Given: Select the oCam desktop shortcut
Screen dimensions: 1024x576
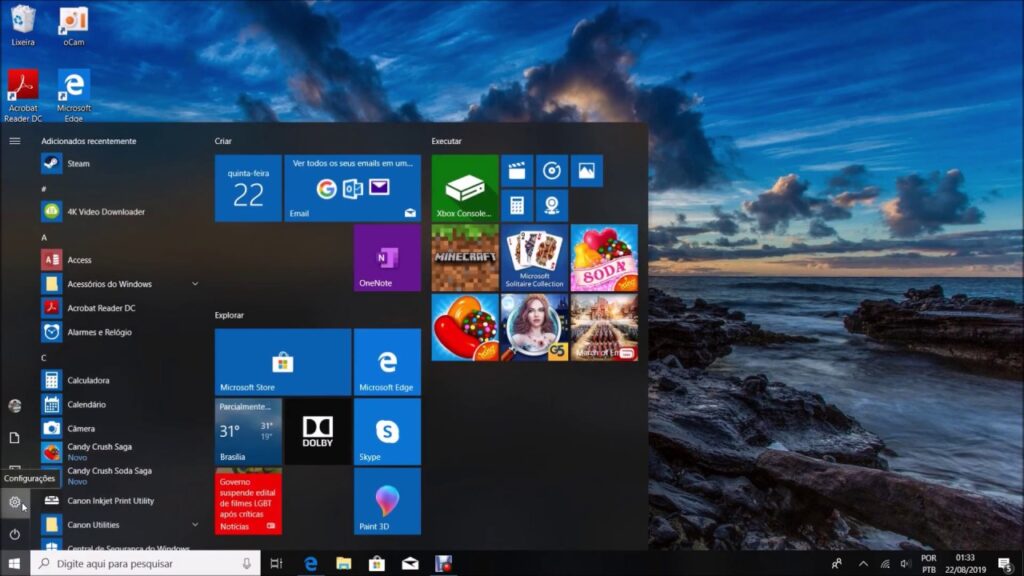Looking at the screenshot, I should [x=74, y=27].
